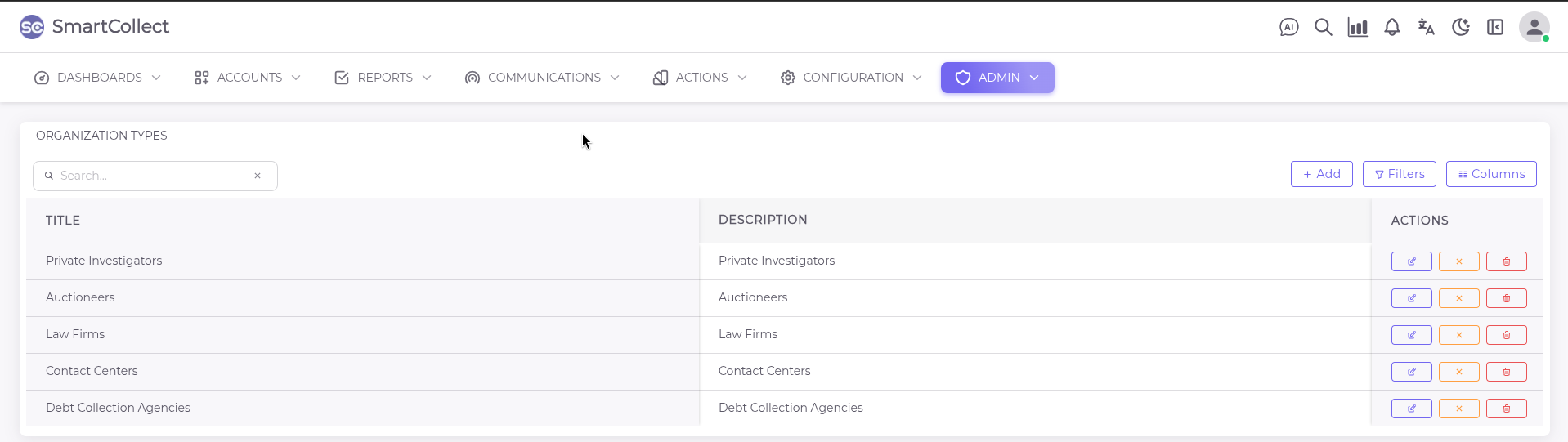Delete the Law Firms row with trash icon
The height and width of the screenshot is (442, 1568).
point(1506,335)
